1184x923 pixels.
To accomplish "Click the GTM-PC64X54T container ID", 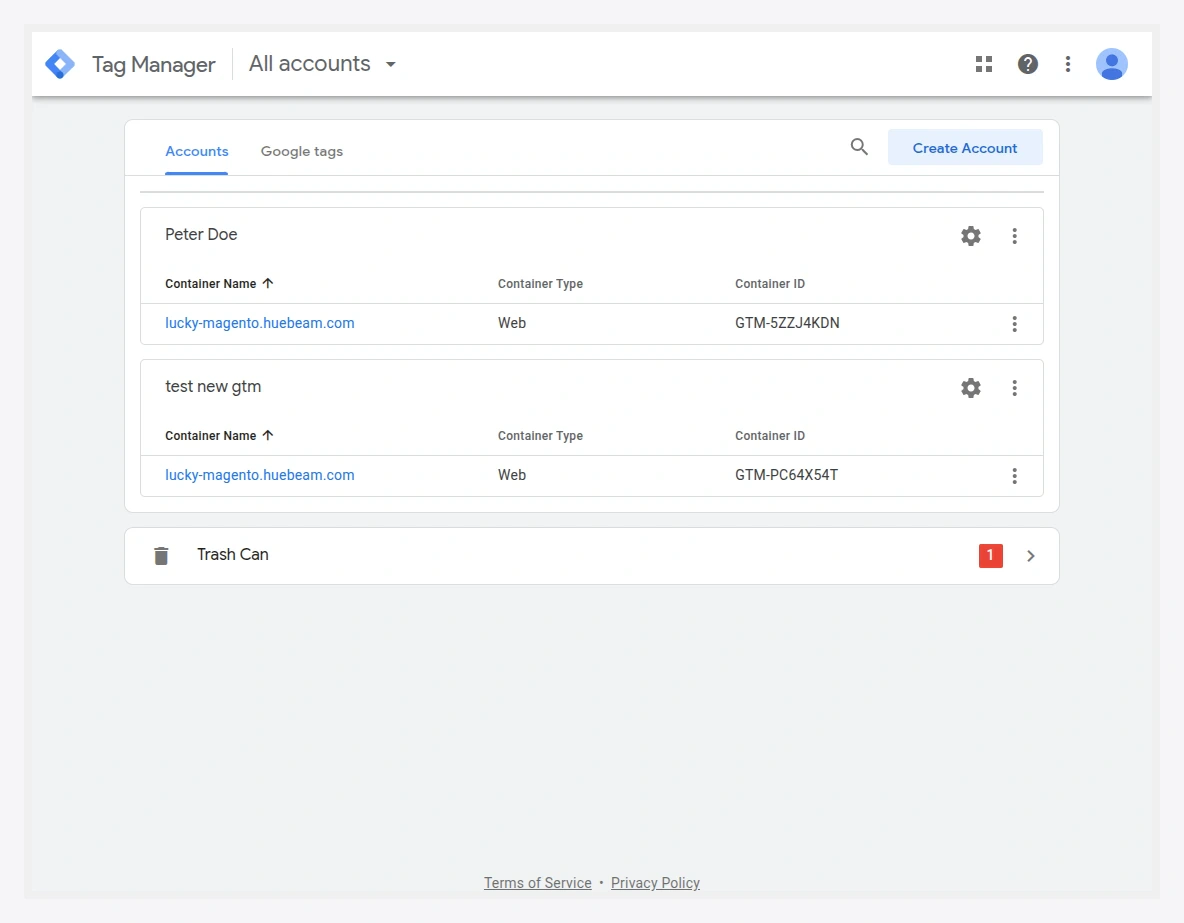I will (x=786, y=474).
